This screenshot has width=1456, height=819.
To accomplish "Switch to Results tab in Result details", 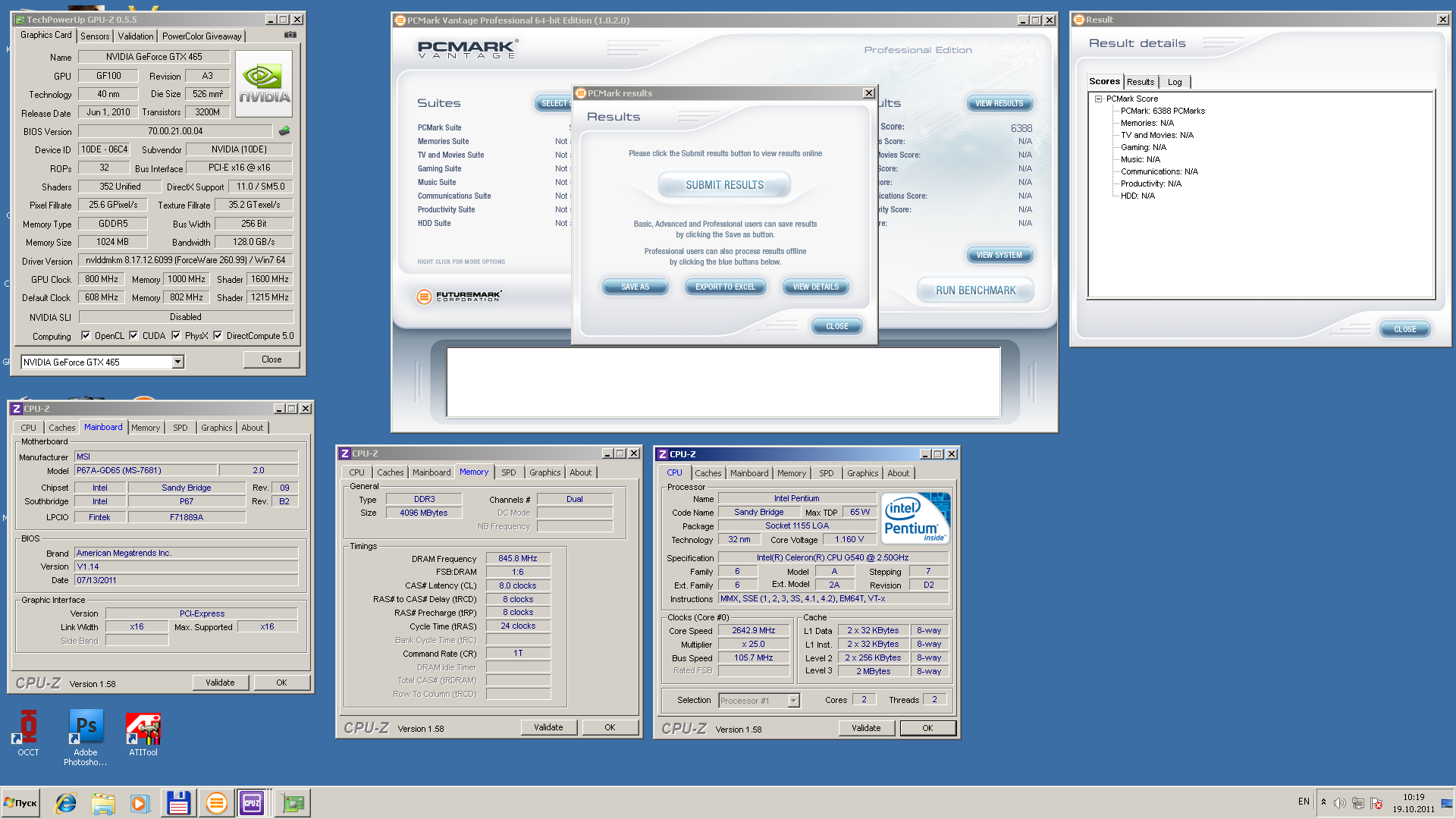I will (1141, 82).
